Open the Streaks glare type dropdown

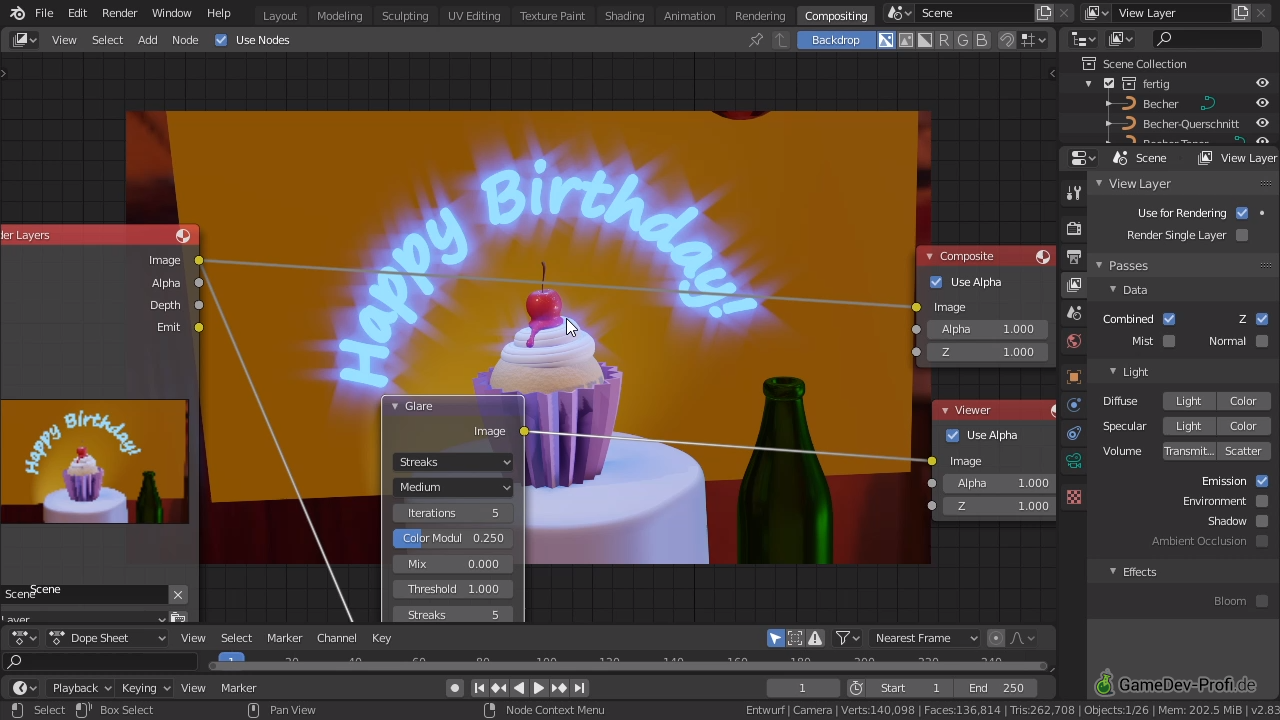(453, 462)
